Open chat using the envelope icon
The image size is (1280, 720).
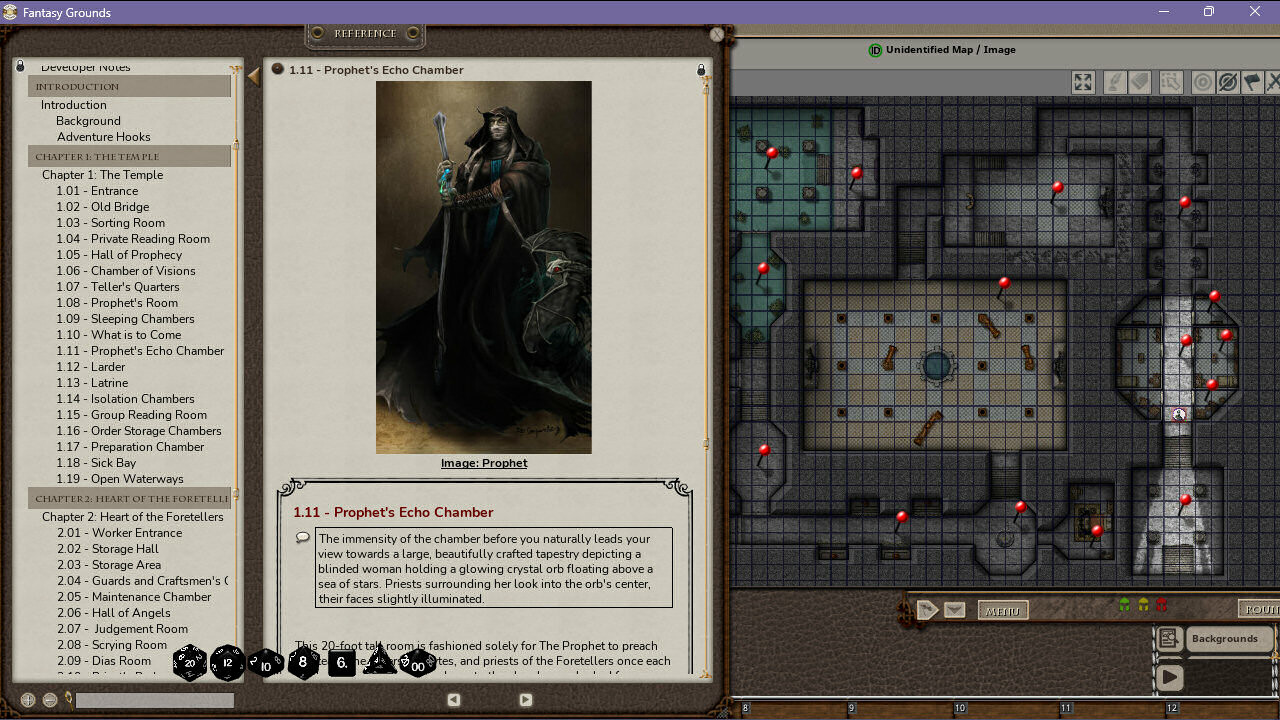(955, 609)
